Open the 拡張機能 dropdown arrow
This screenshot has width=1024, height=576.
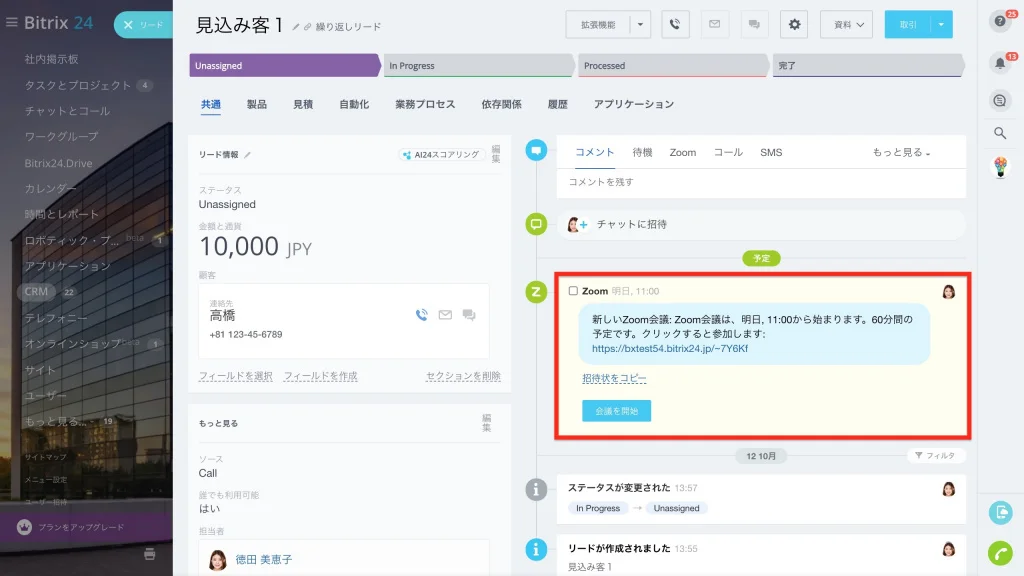(x=640, y=25)
